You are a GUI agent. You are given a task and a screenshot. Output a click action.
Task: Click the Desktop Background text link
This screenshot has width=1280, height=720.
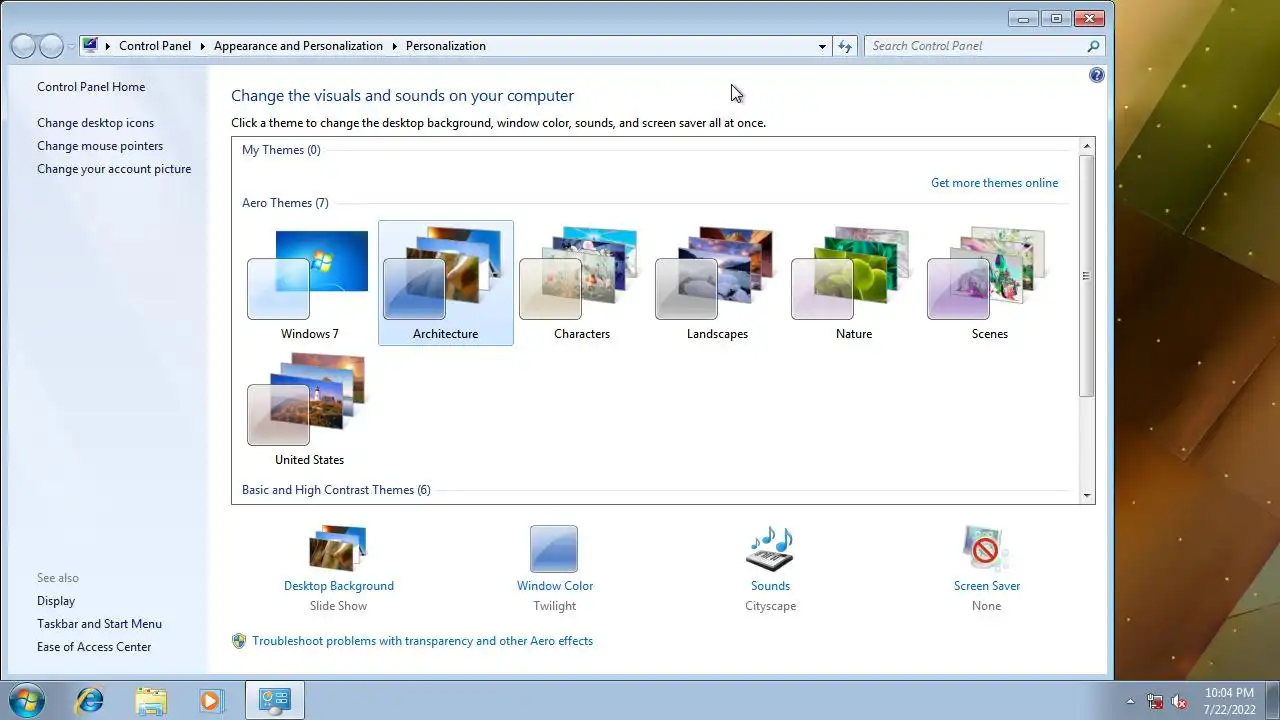point(339,586)
